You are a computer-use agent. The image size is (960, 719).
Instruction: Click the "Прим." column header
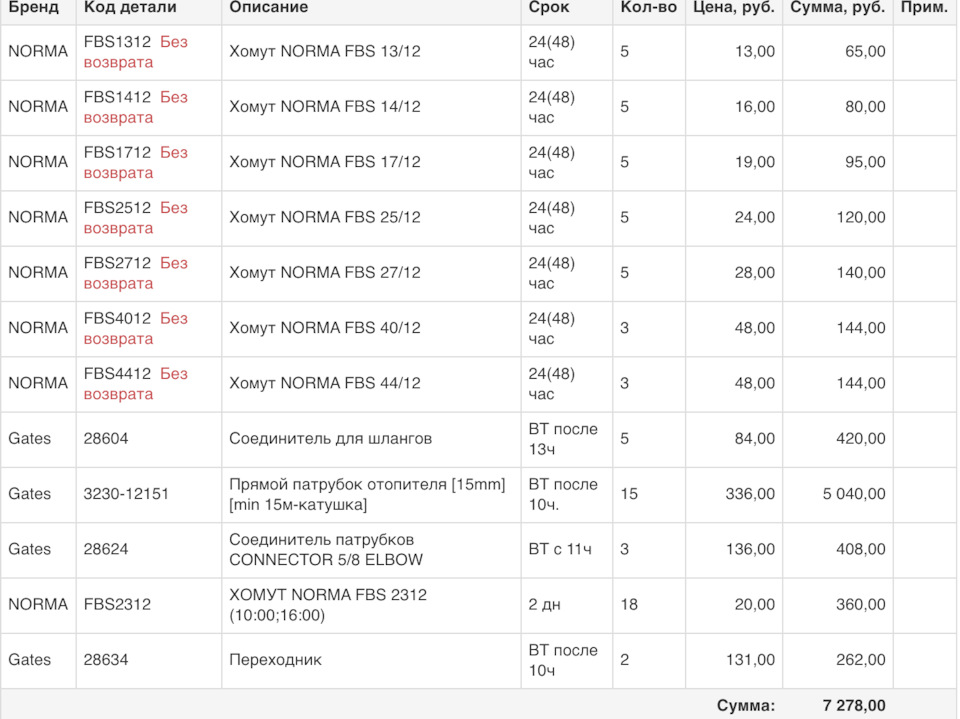coord(924,8)
